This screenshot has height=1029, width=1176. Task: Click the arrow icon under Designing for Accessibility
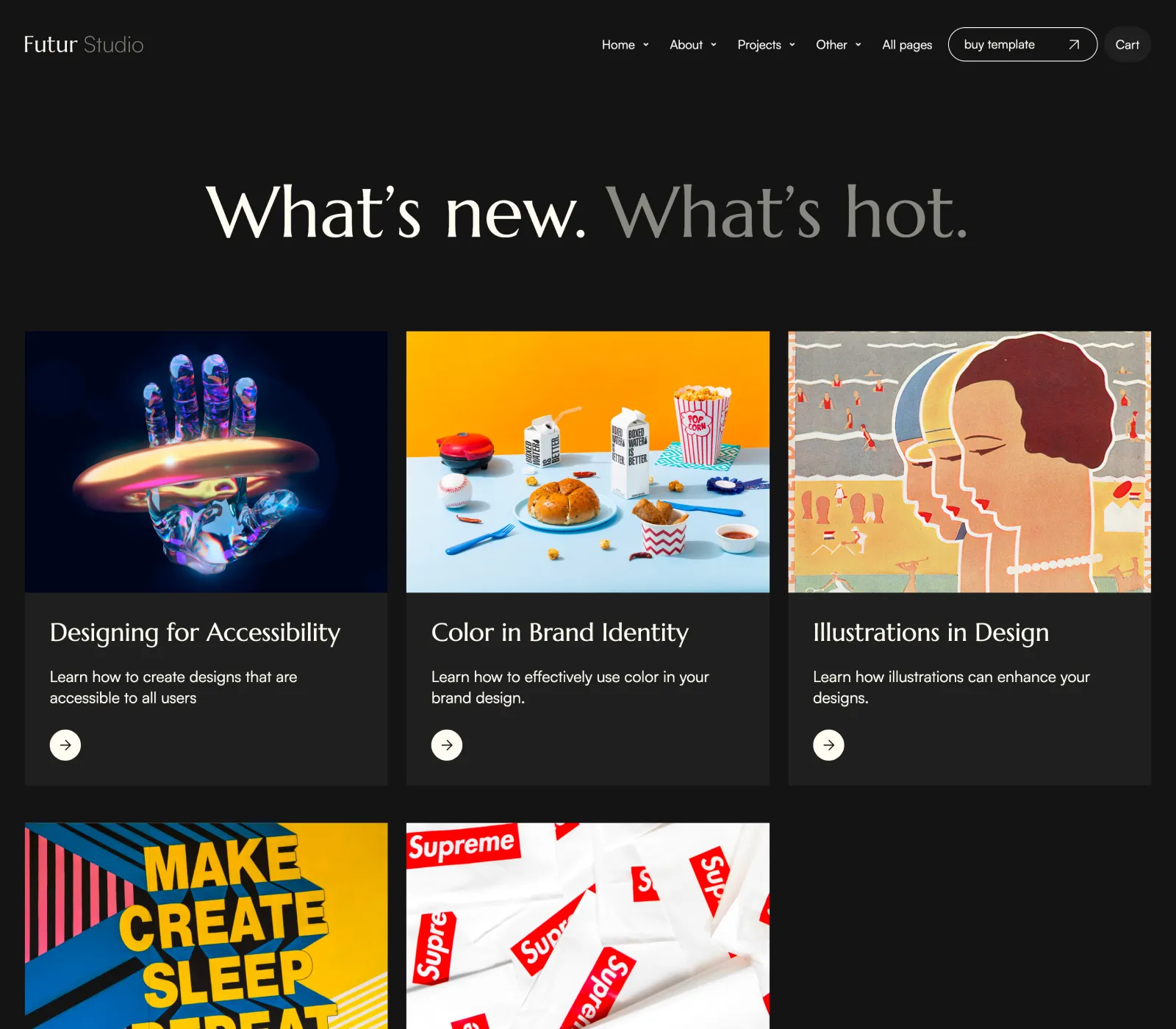click(x=65, y=745)
